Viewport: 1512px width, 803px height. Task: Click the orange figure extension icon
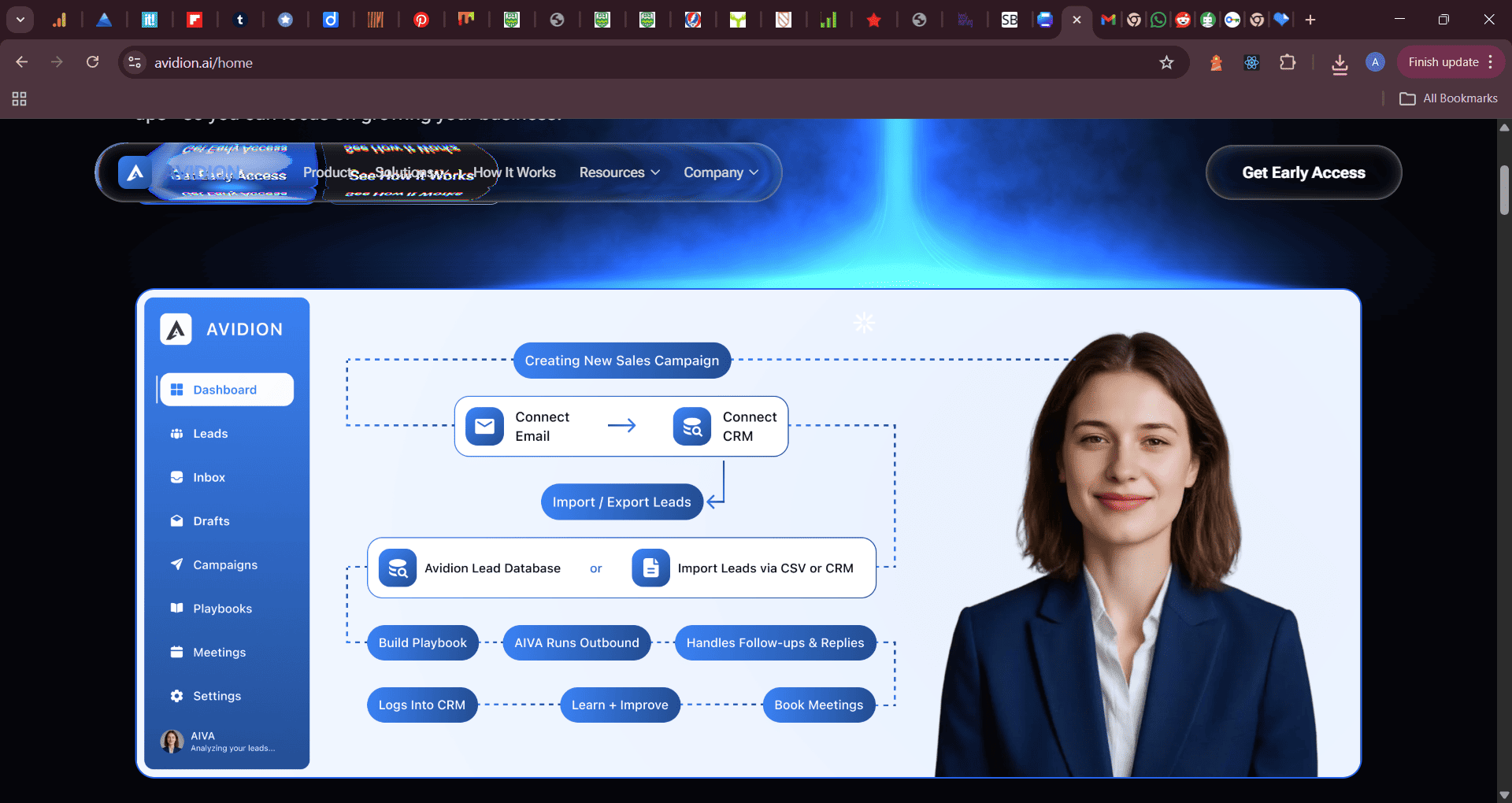tap(1216, 62)
